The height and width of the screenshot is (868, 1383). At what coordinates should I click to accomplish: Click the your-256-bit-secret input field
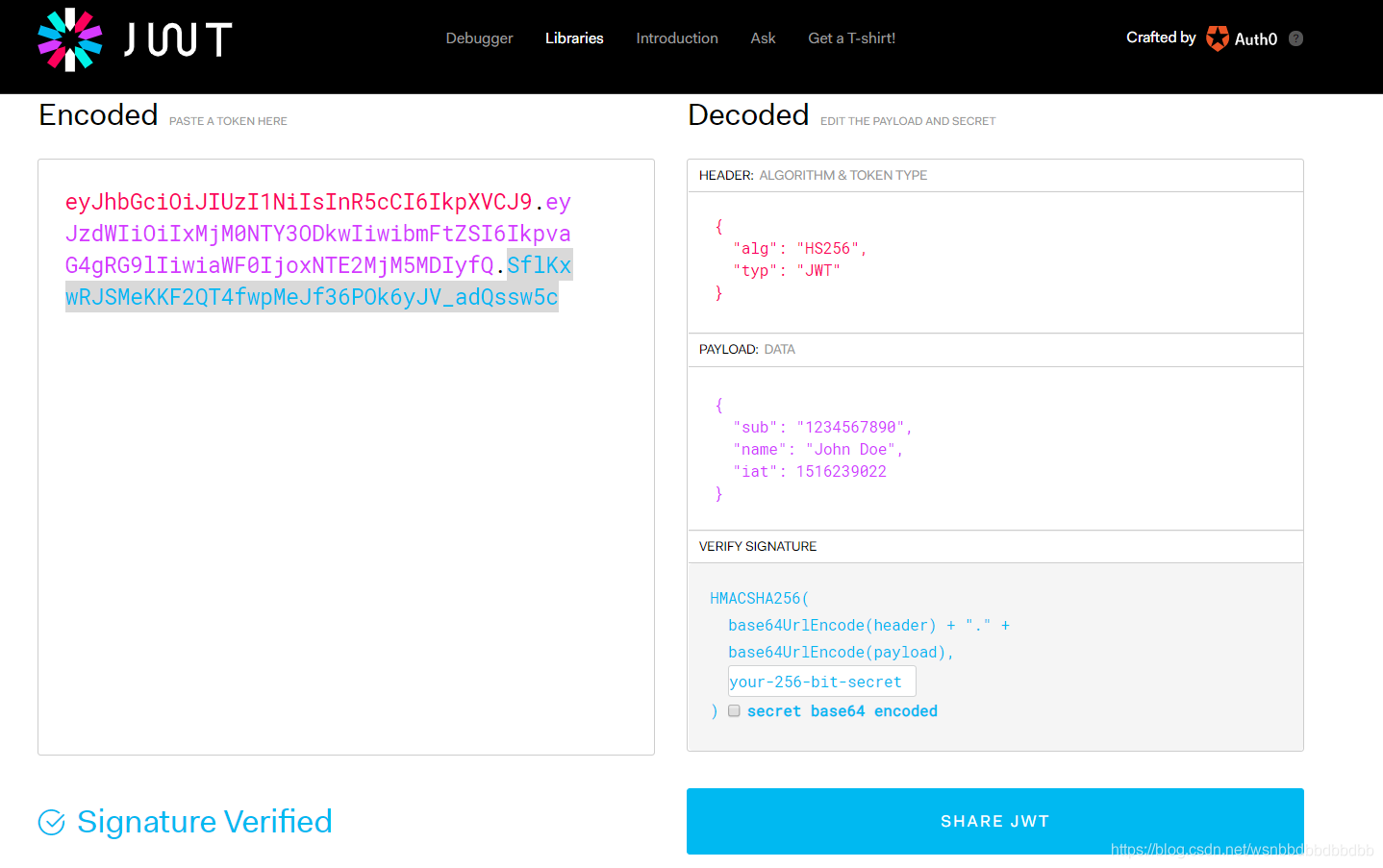pos(822,682)
